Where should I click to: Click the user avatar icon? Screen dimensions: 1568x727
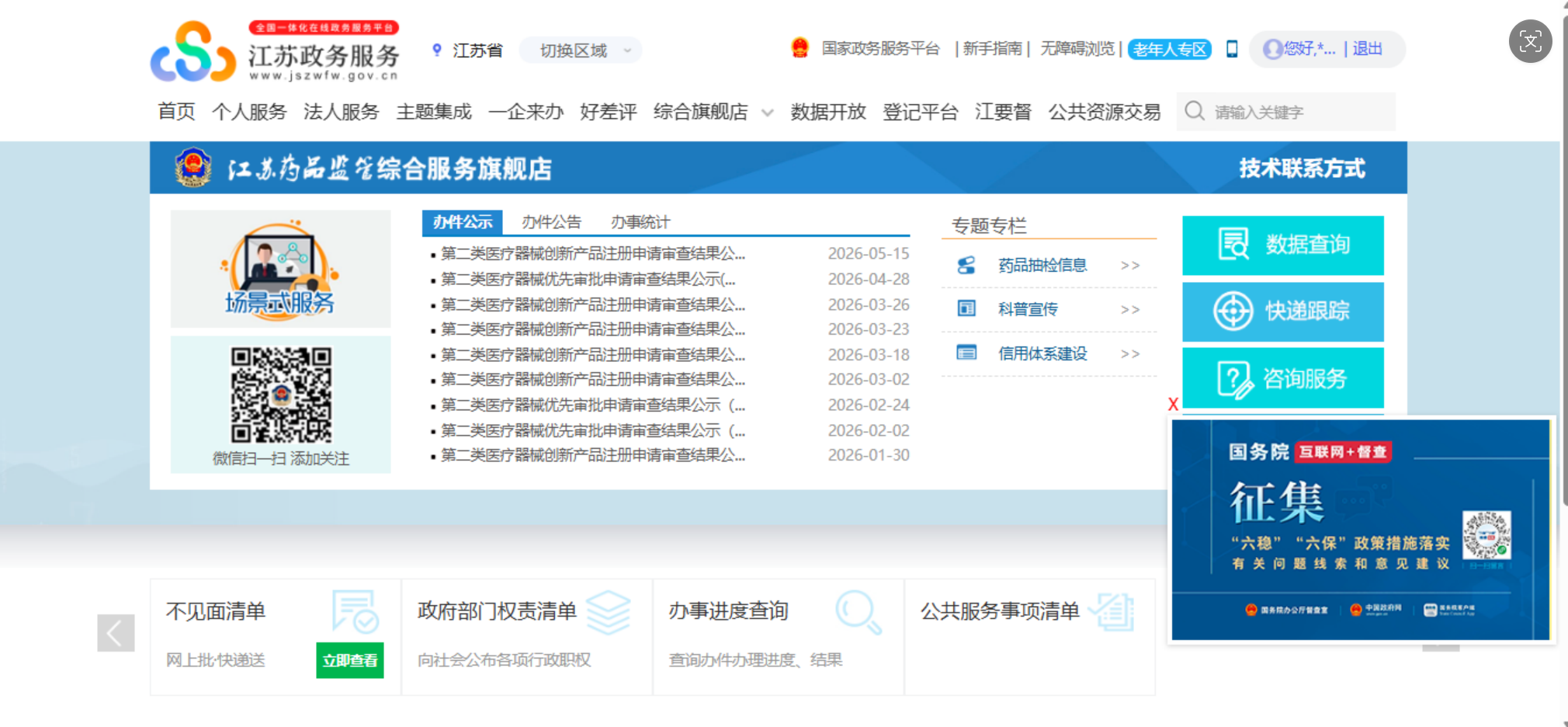click(1273, 49)
